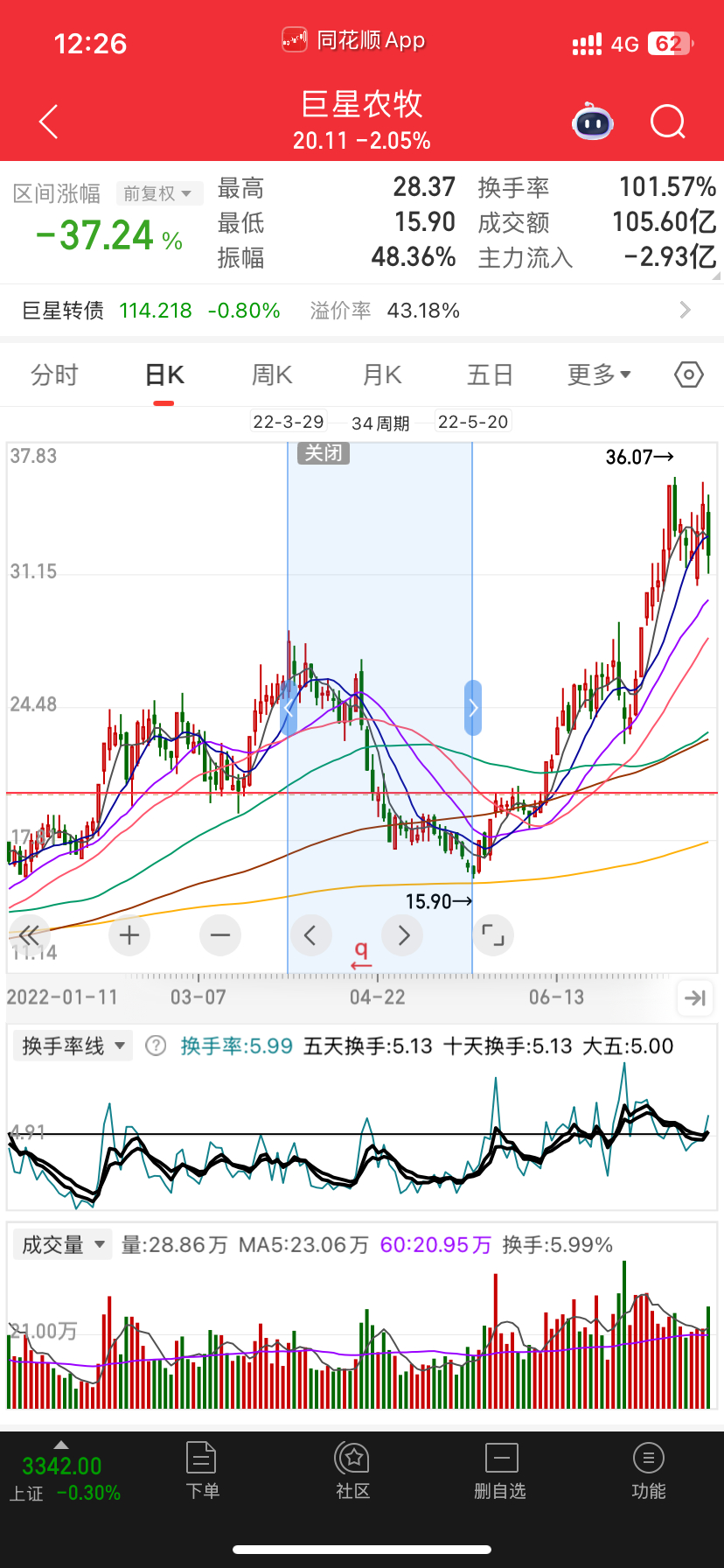Expand 巨星转债 row chevron
Viewport: 724px width, 1568px height.
[686, 310]
